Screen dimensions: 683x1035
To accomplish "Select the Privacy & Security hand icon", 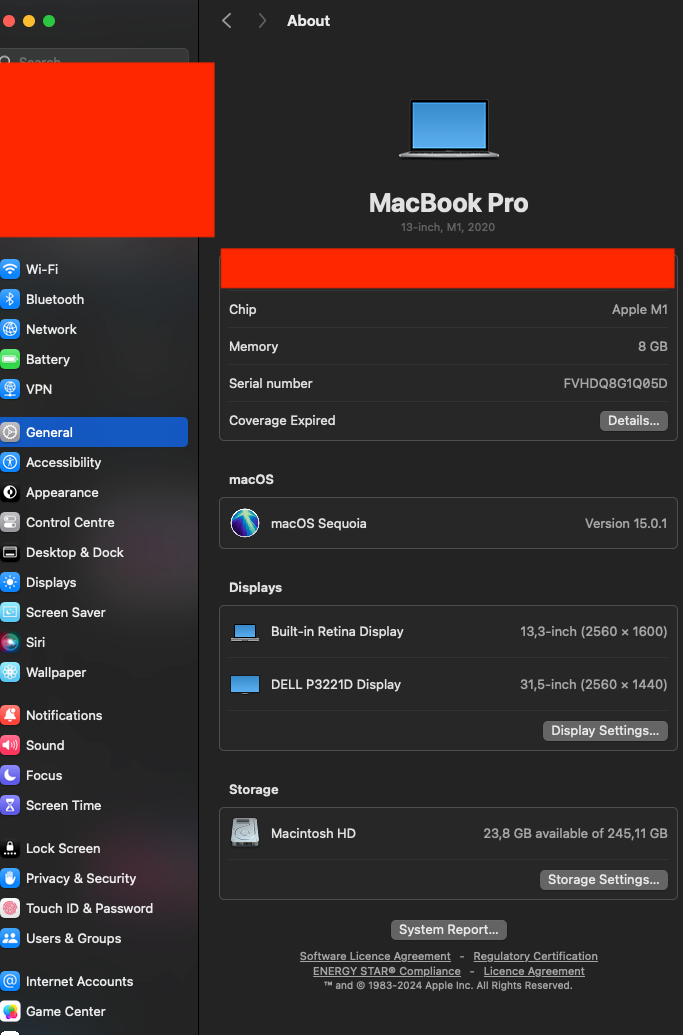I will pos(10,879).
